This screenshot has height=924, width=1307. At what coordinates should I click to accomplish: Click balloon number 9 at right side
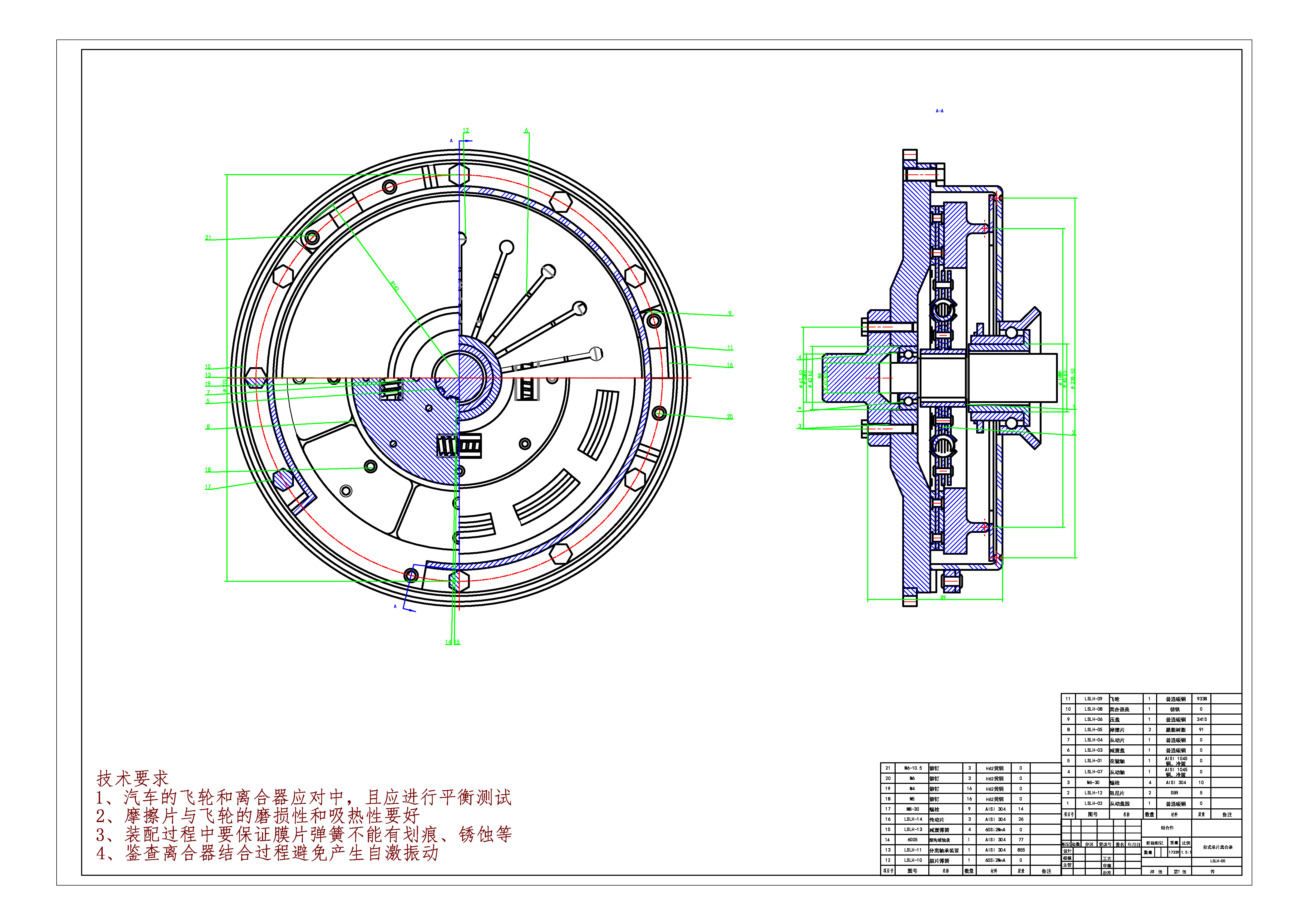pyautogui.click(x=730, y=313)
